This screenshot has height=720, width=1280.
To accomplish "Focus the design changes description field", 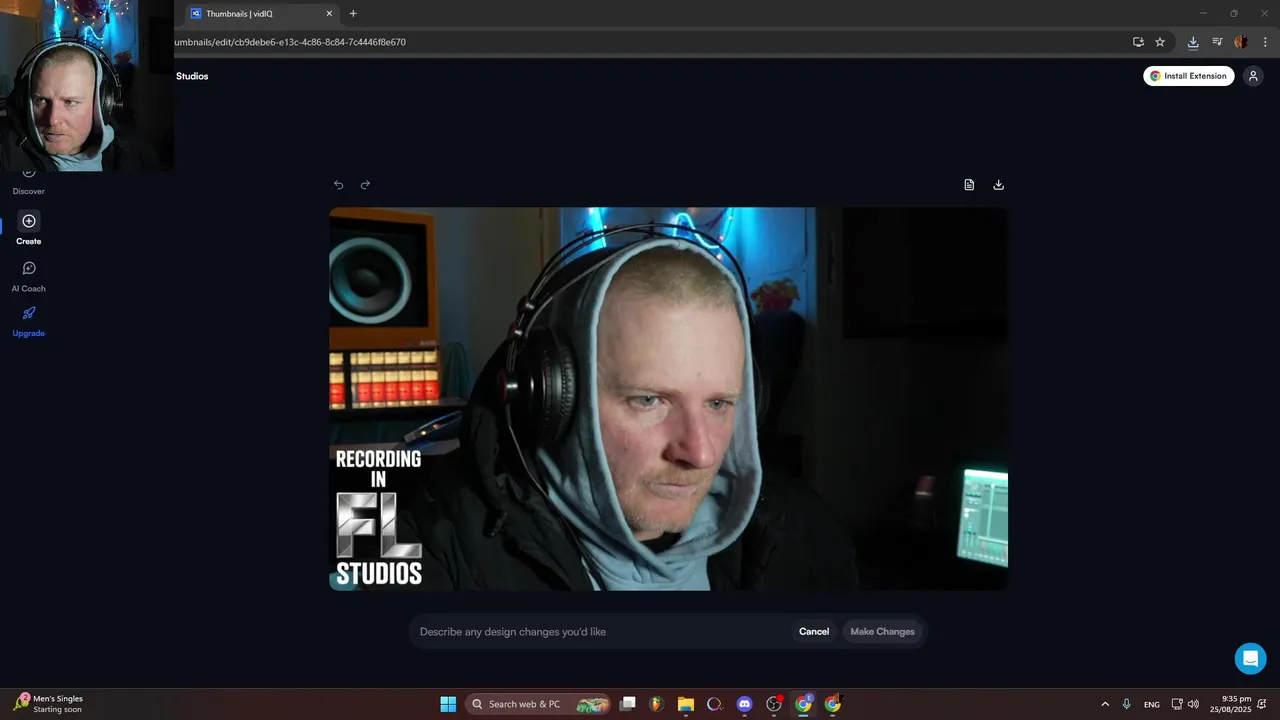I will (x=600, y=632).
